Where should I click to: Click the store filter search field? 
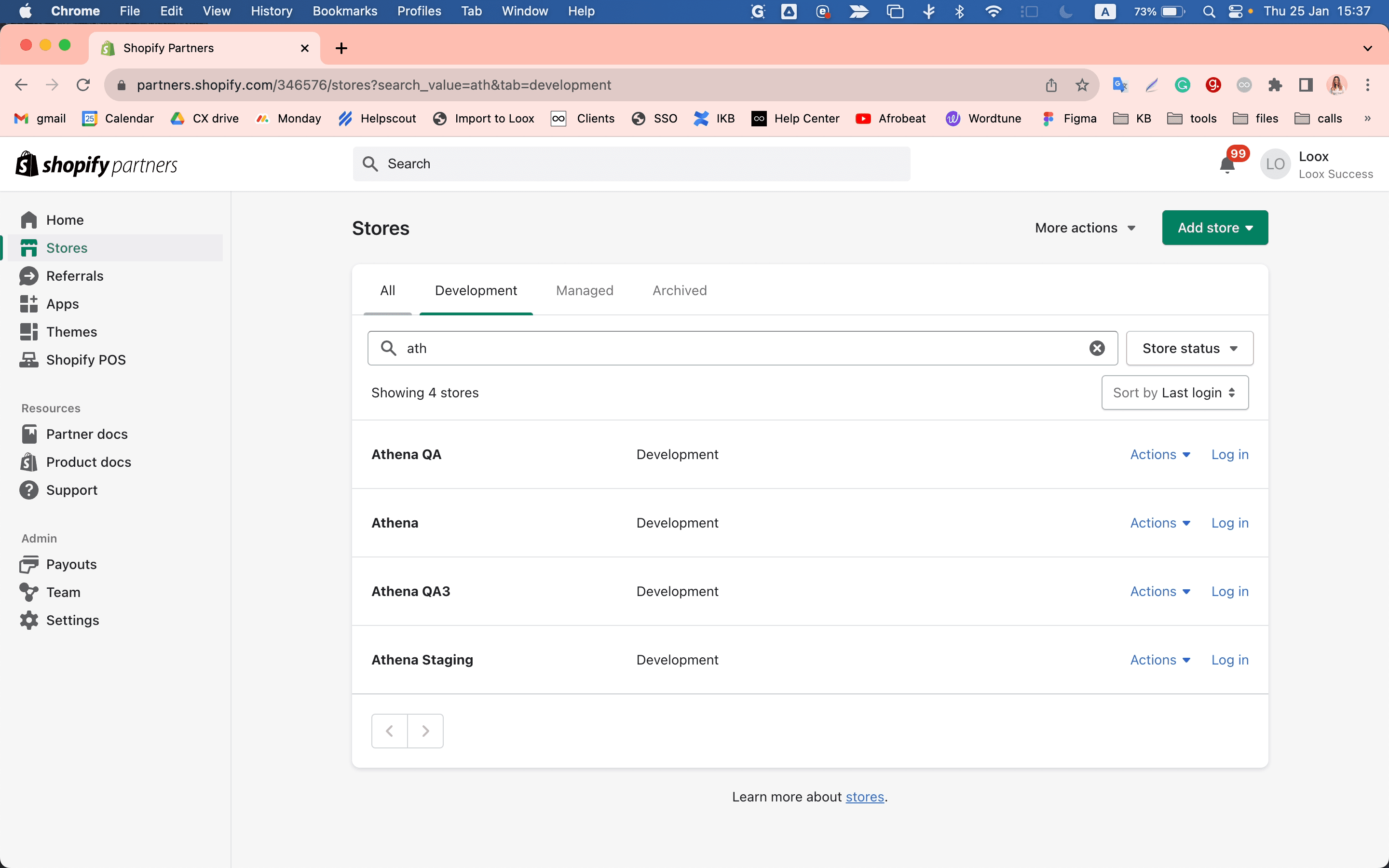[x=743, y=348]
